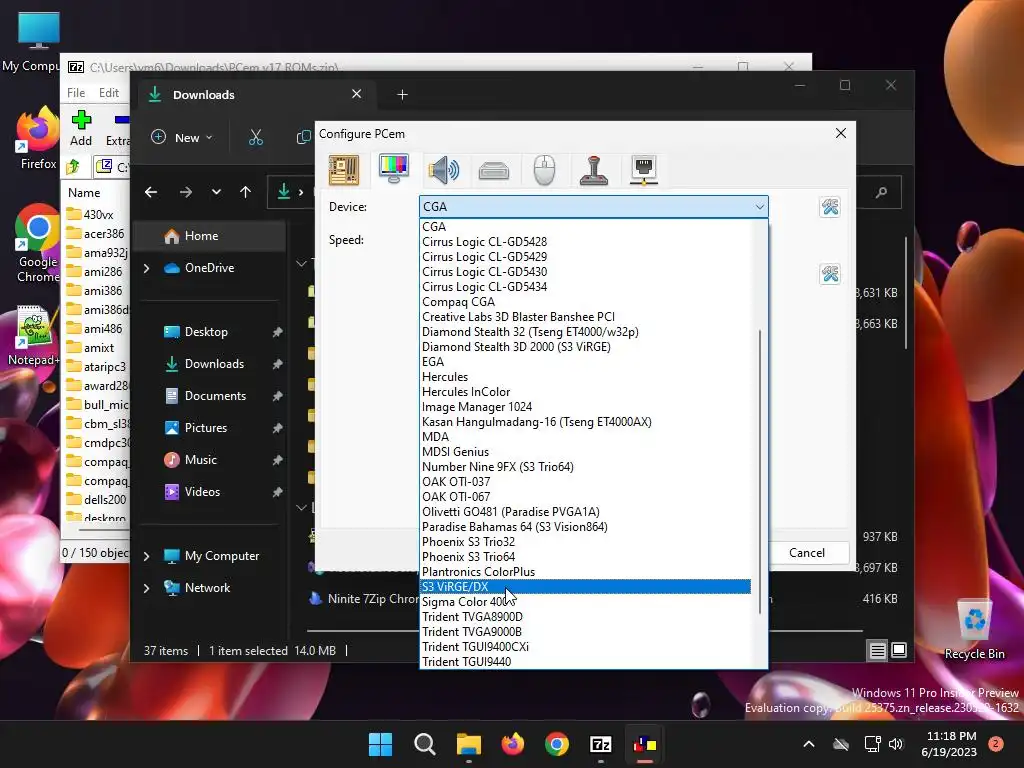Image resolution: width=1024 pixels, height=768 pixels.
Task: Expand Network in the sidebar
Action: click(x=146, y=588)
